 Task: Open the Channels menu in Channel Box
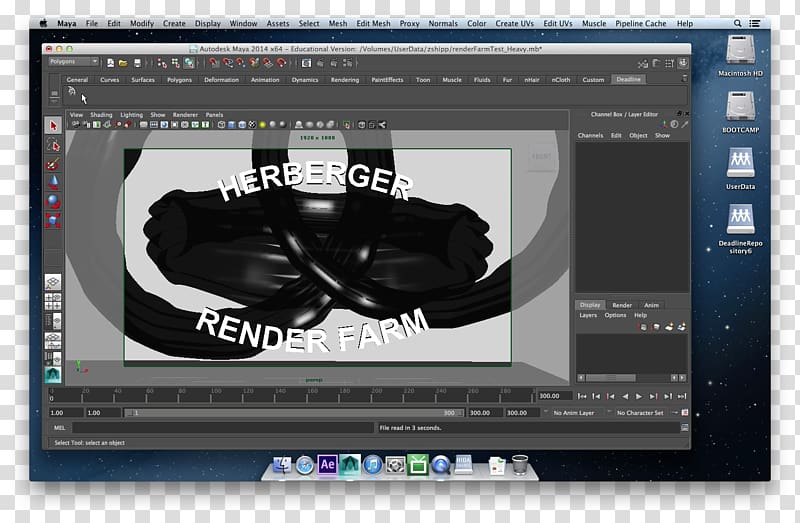pyautogui.click(x=590, y=136)
